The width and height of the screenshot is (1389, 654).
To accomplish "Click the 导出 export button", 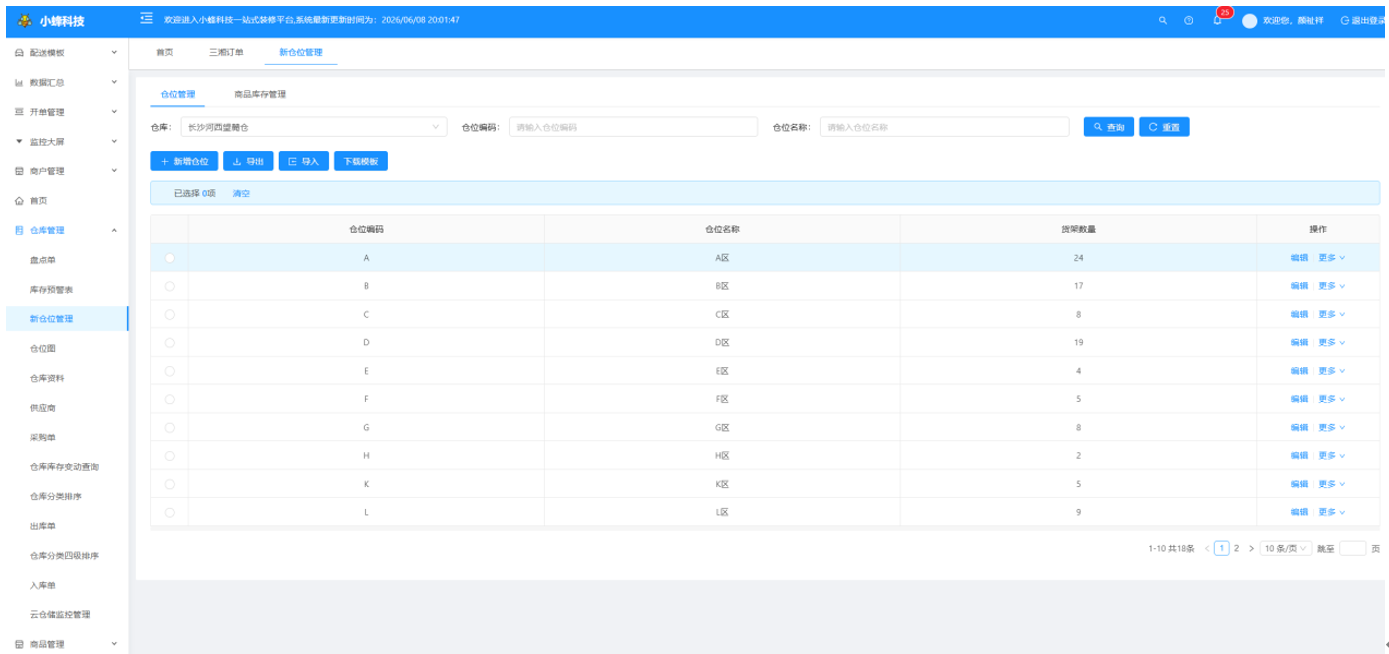I will (x=248, y=161).
